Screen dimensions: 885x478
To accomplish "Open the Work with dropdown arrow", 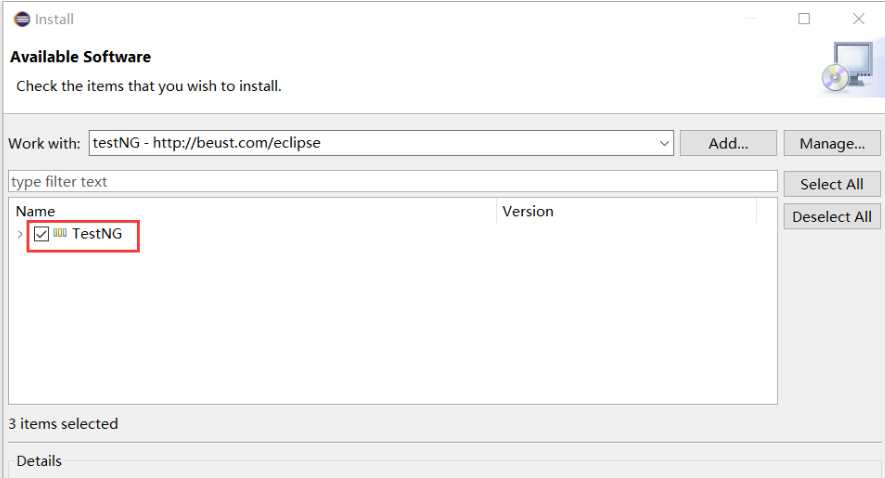I will click(x=664, y=143).
